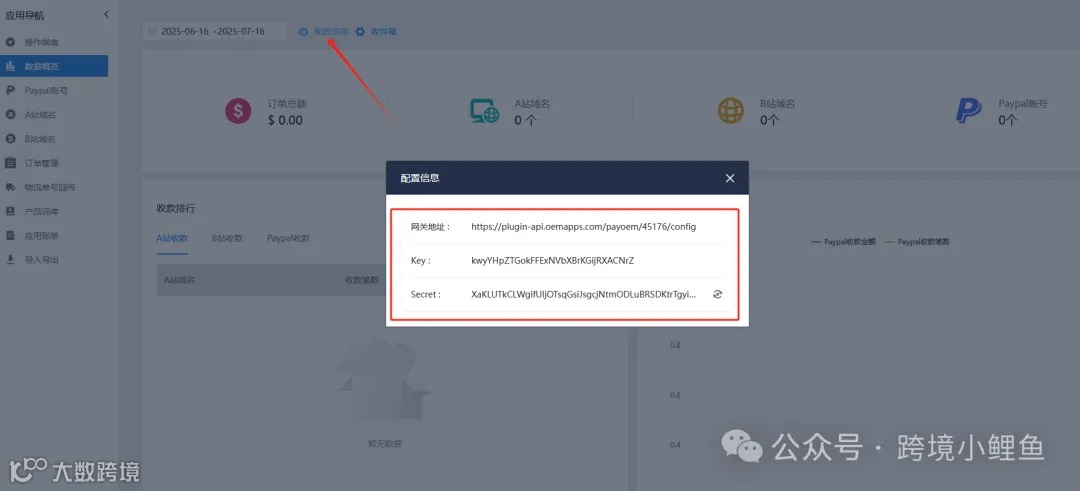Image resolution: width=1080 pixels, height=491 pixels.
Task: Switch to the B站收款 tab
Action: 227,238
